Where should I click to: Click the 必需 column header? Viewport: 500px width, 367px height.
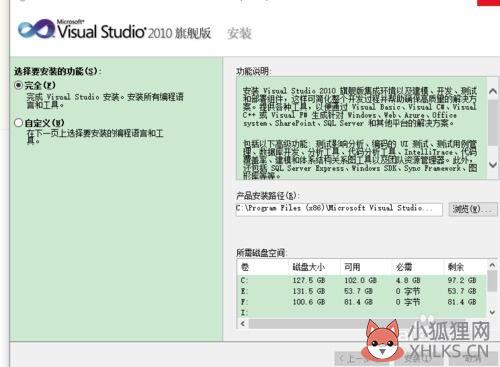pyautogui.click(x=418, y=267)
